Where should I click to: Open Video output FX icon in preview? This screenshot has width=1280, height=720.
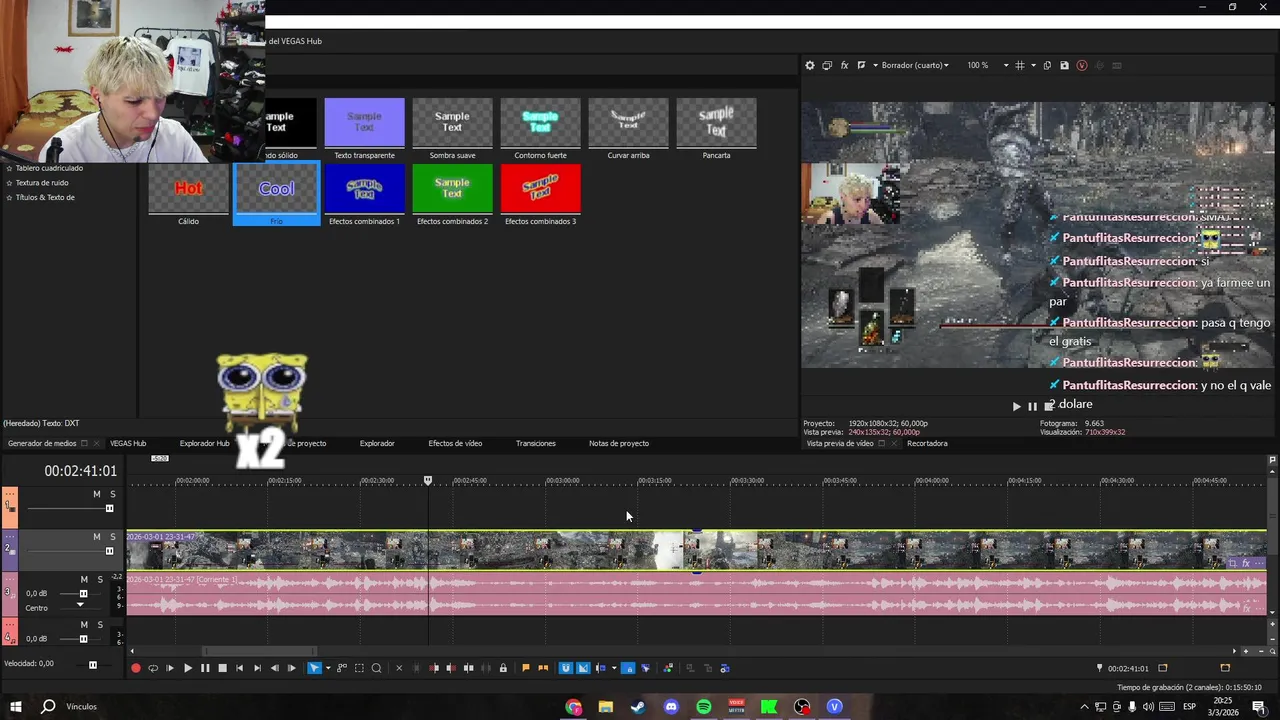(x=844, y=65)
